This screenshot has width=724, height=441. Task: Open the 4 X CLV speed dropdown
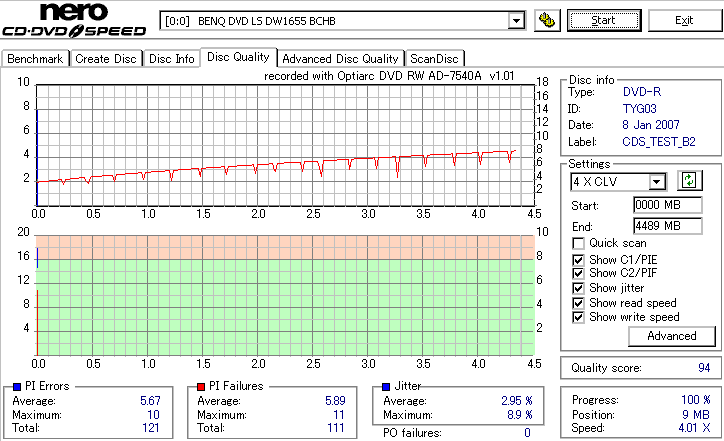tap(656, 182)
